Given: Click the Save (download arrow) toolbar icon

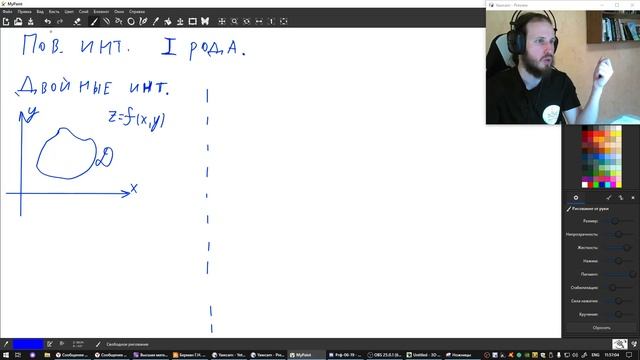Looking at the screenshot, I should click(31, 22).
